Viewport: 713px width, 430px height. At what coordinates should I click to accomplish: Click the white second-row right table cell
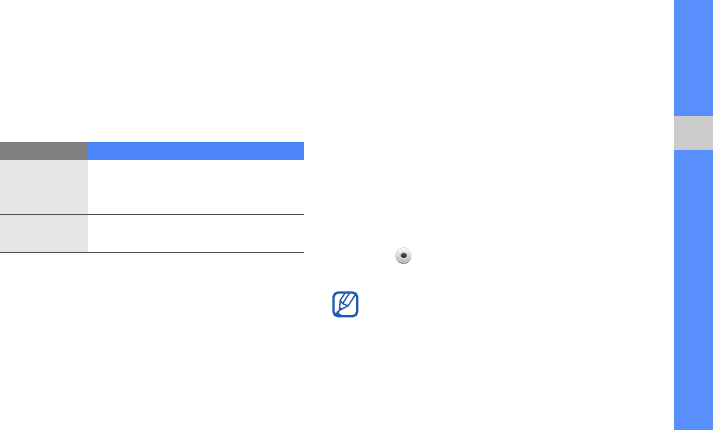(x=196, y=233)
